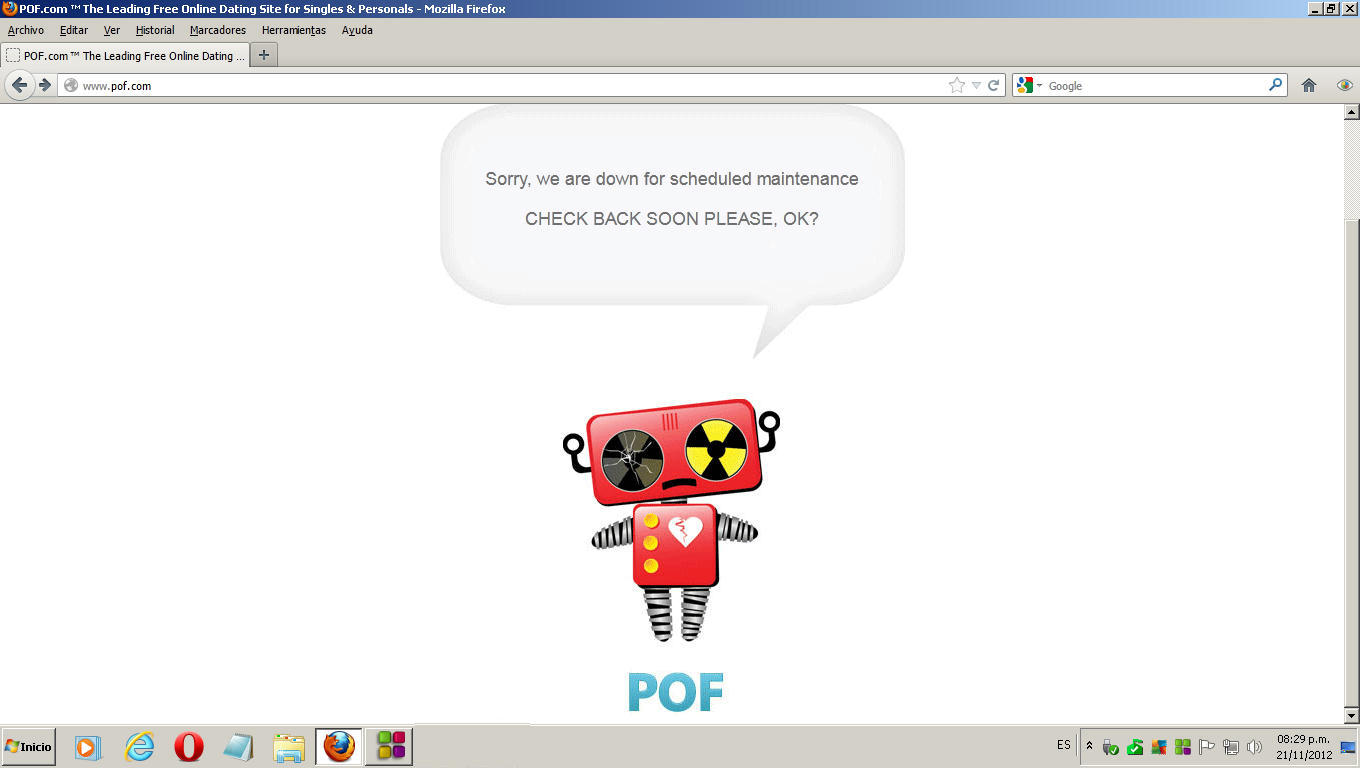Restore down the Firefox window
The height and width of the screenshot is (768, 1360).
[1331, 9]
